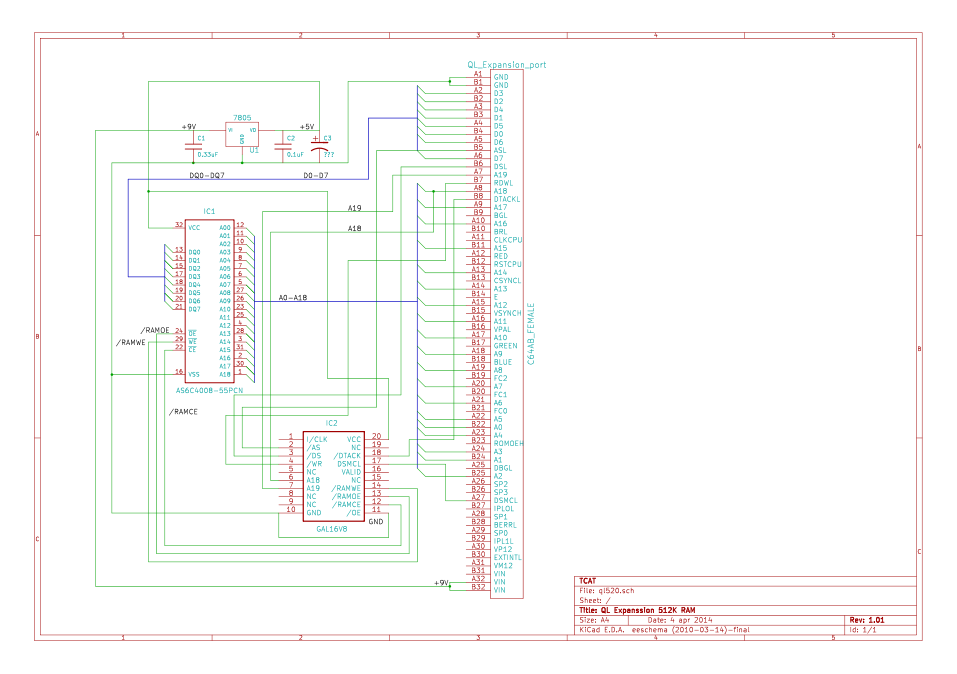Click the A00 pin label on IC1

[225, 228]
